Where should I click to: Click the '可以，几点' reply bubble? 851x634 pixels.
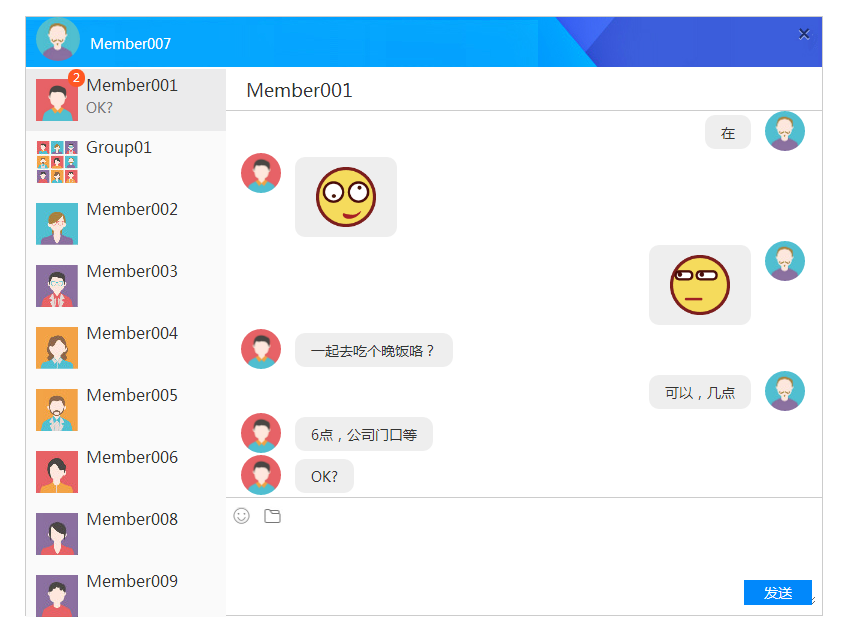[x=699, y=391]
